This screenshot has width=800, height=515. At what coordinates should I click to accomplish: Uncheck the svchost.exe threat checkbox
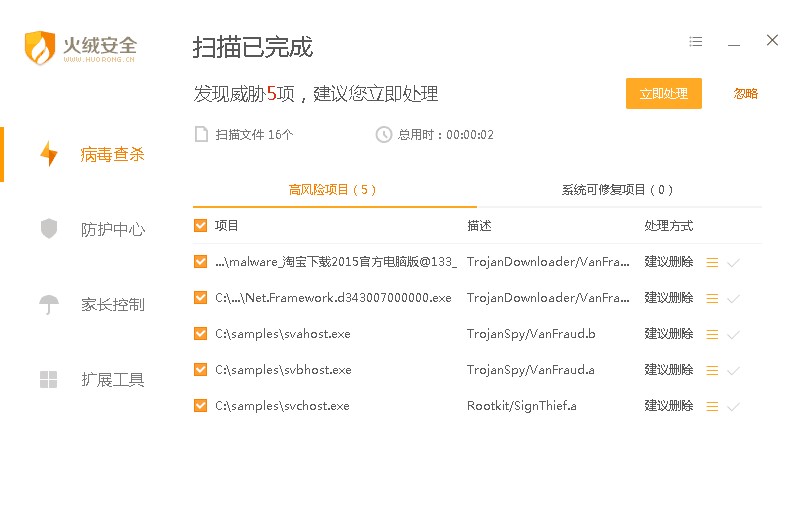tap(200, 406)
